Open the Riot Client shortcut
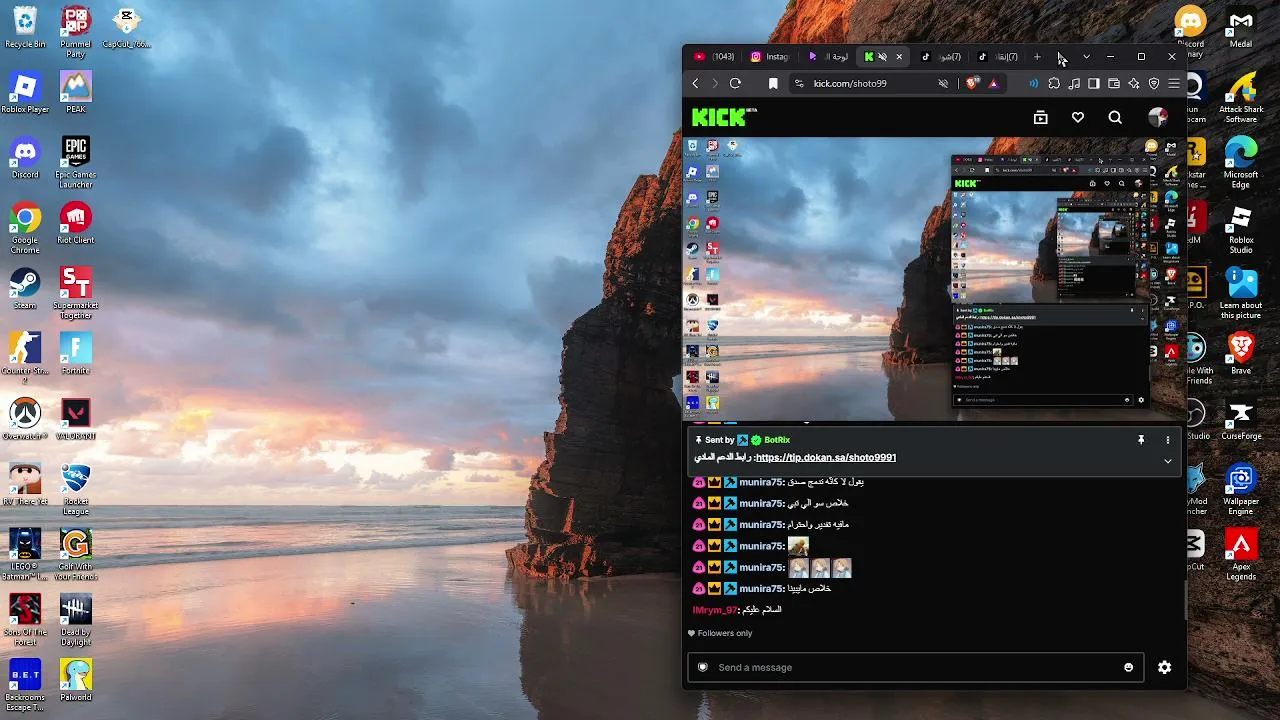Image resolution: width=1280 pixels, height=720 pixels. coord(76,223)
